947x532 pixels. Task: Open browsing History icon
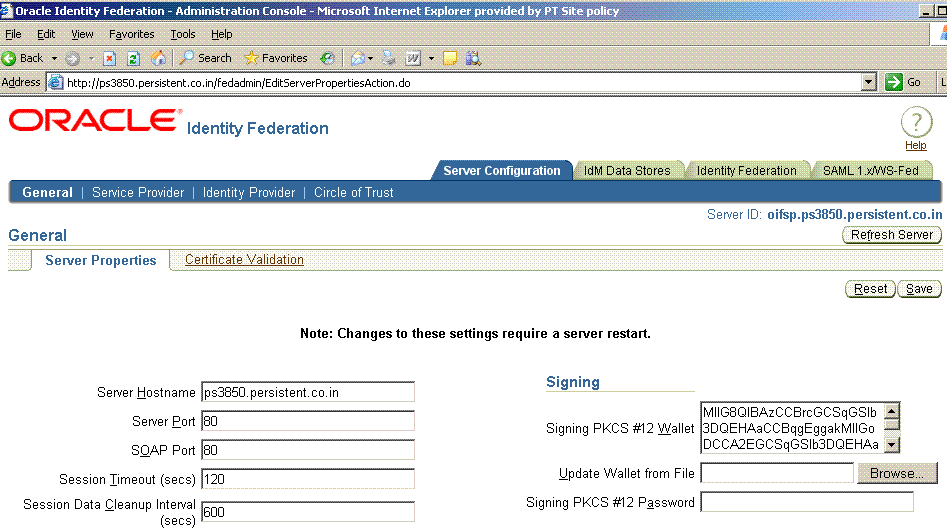pos(327,58)
